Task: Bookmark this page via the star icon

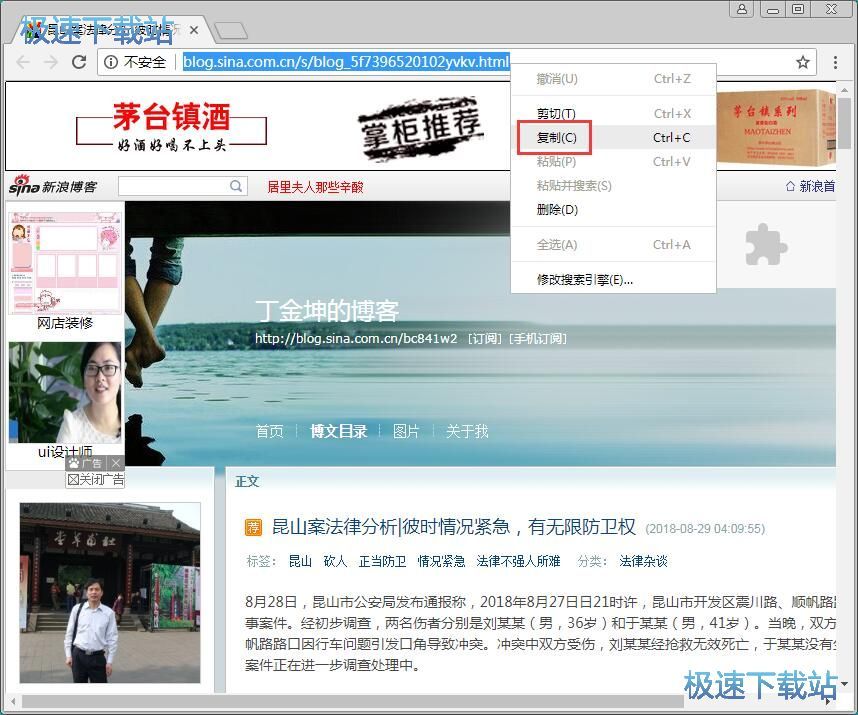Action: [803, 62]
